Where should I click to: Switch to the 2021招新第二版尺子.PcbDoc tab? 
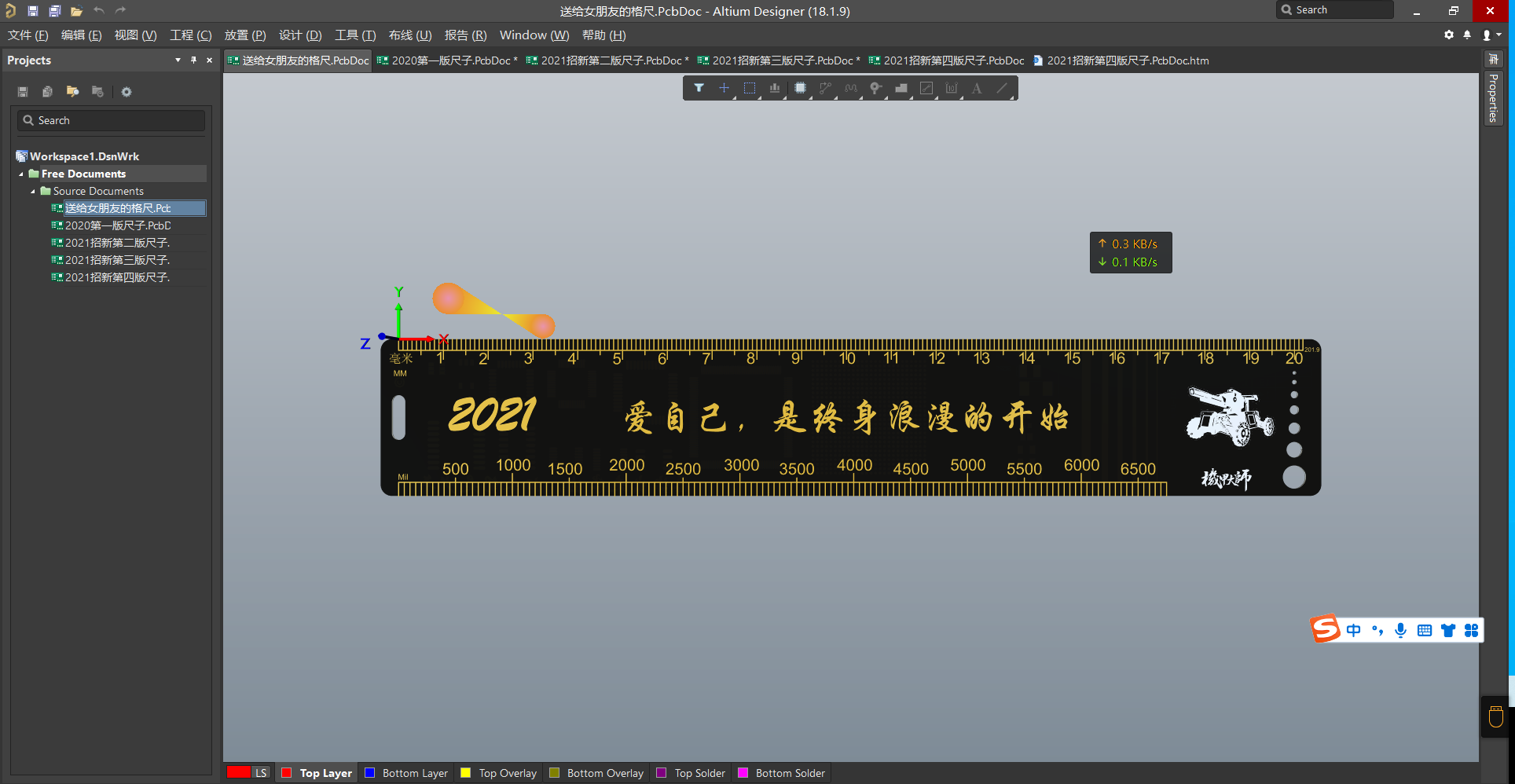tap(607, 60)
